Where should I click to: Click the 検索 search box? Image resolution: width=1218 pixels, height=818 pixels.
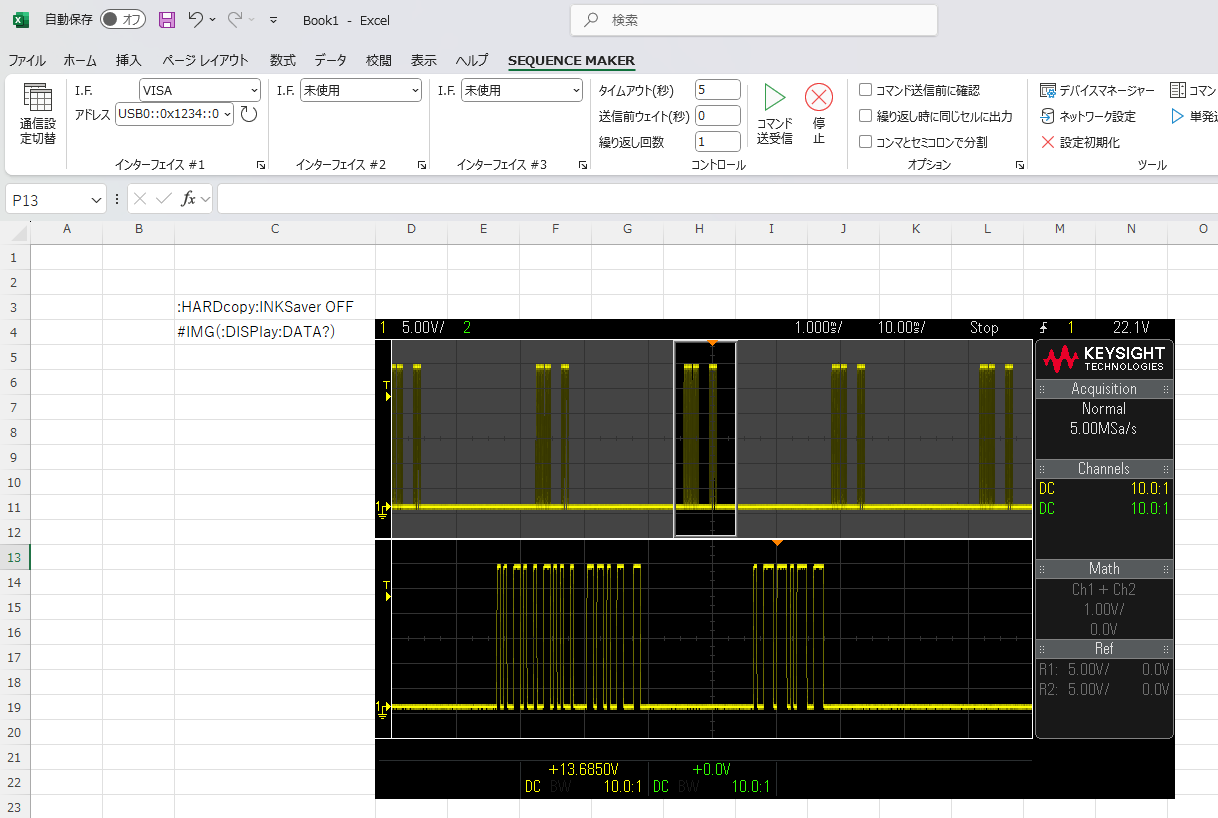(x=754, y=20)
